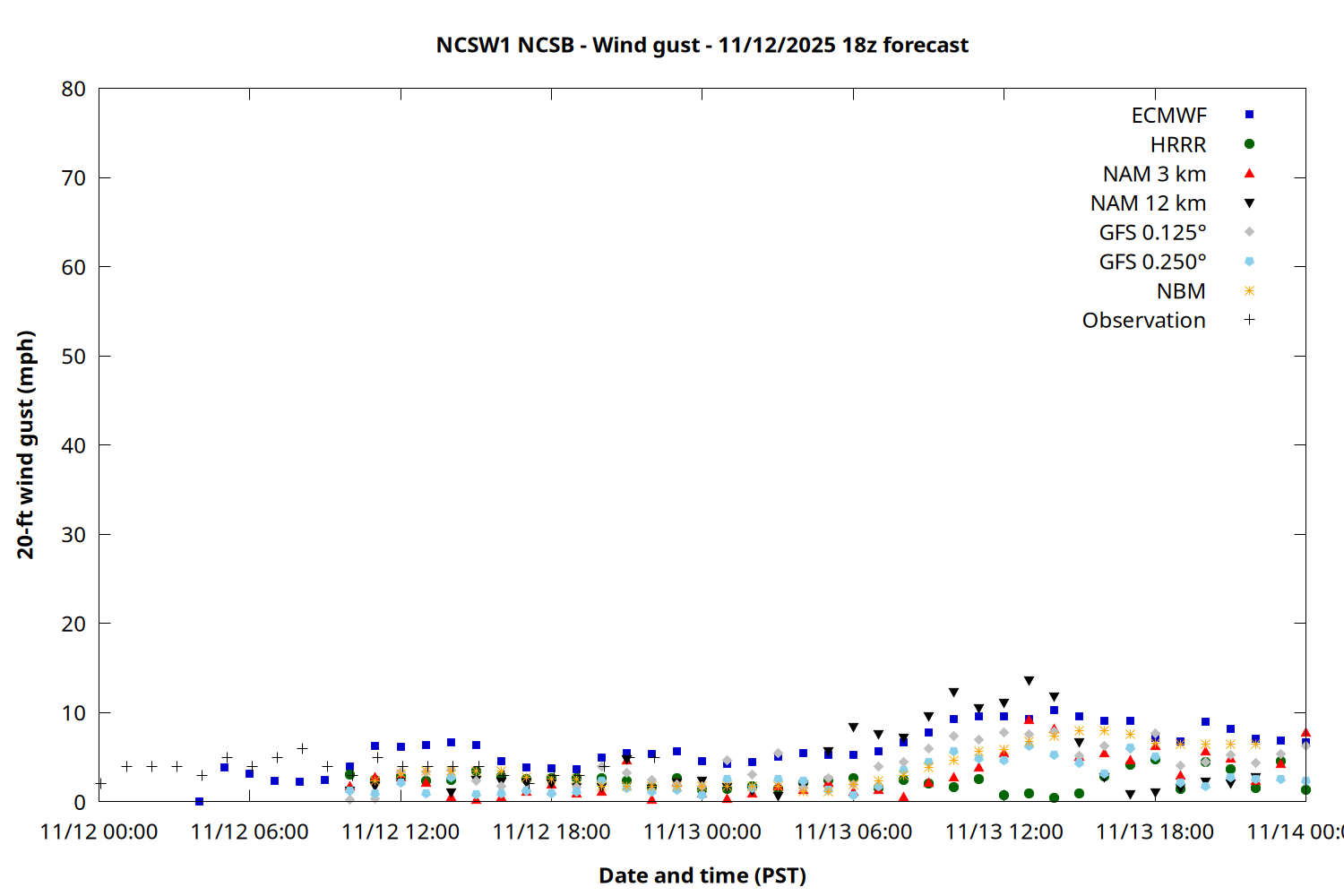The width and height of the screenshot is (1344, 896).
Task: Click the red triangle NAM 3 km marker in legend
Action: pyautogui.click(x=1249, y=173)
